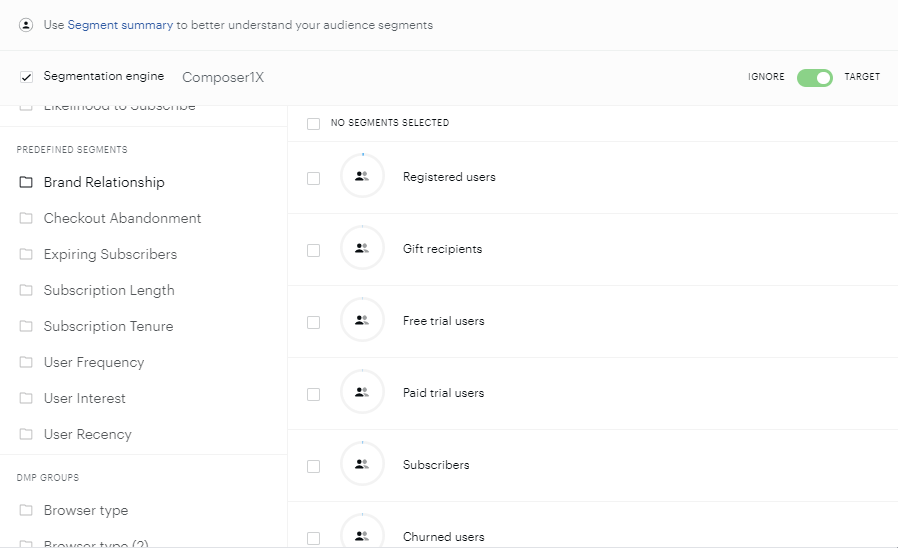Check the Registered users checkbox
This screenshot has height=548, width=898.
pos(313,179)
